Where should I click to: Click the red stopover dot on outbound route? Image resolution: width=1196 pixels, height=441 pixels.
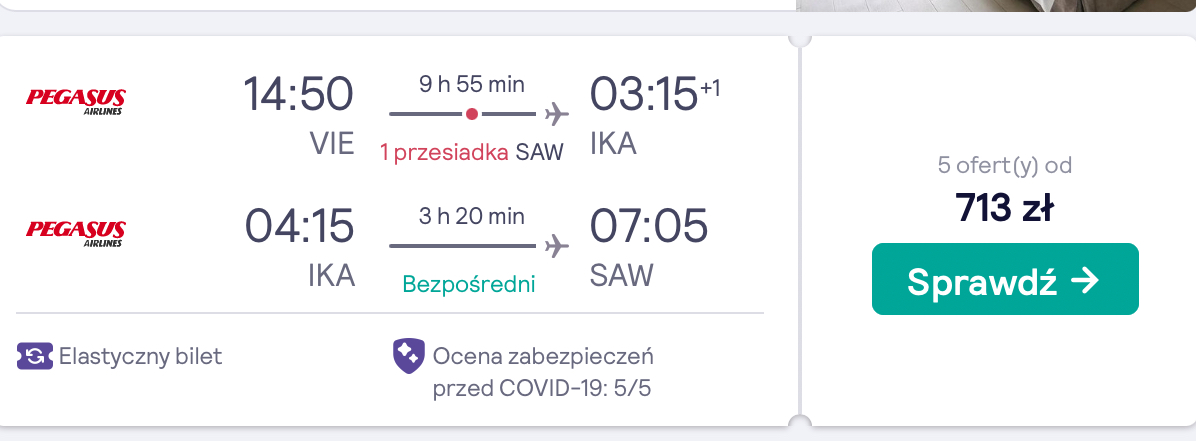pos(471,114)
